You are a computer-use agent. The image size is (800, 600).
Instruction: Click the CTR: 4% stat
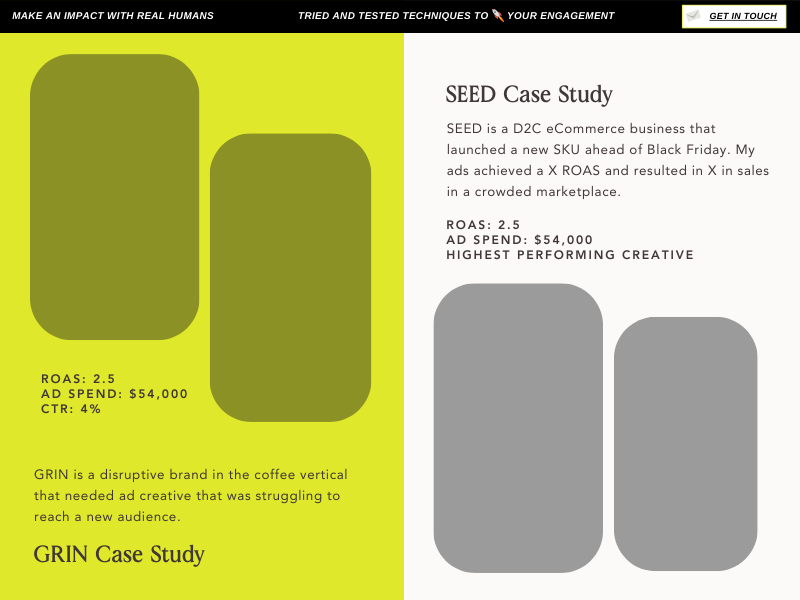click(x=71, y=409)
